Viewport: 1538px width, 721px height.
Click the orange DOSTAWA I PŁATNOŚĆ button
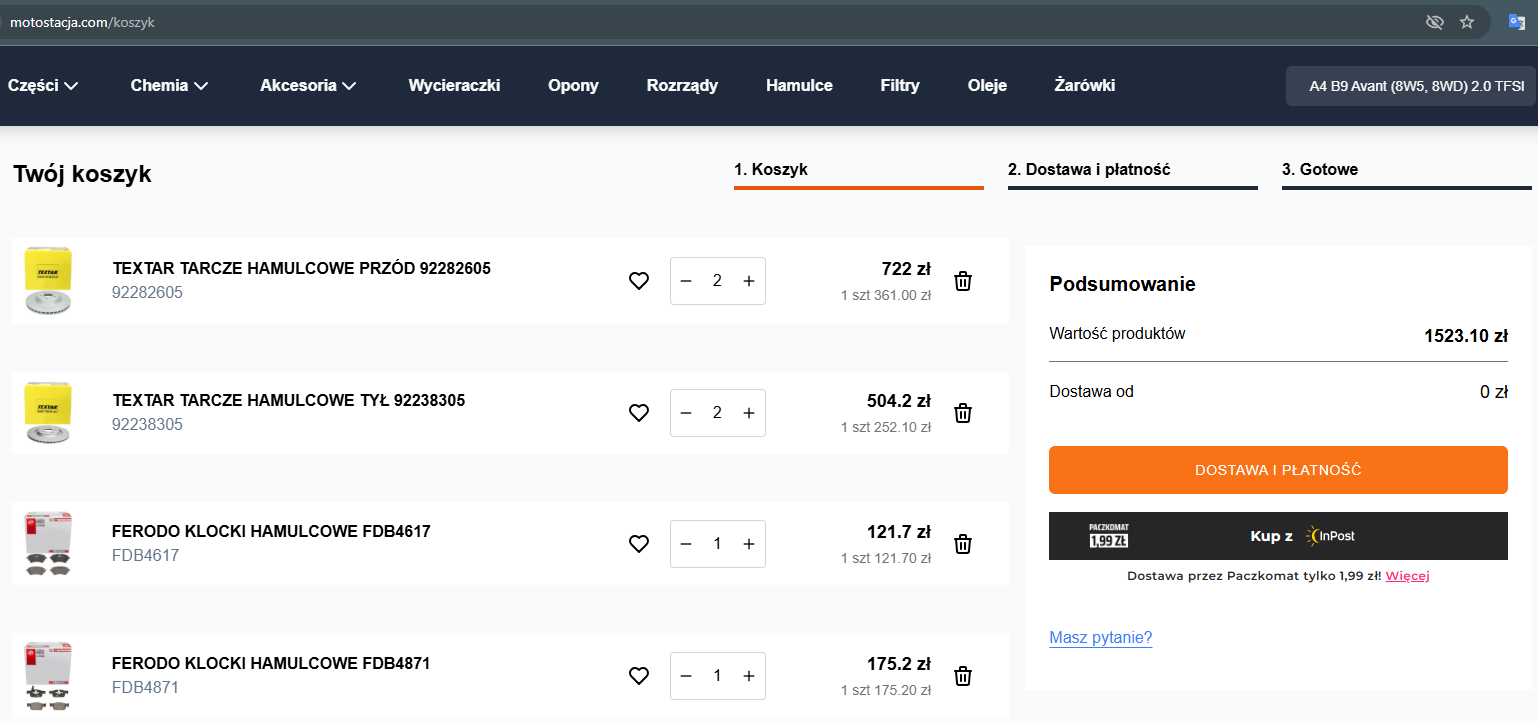point(1278,470)
